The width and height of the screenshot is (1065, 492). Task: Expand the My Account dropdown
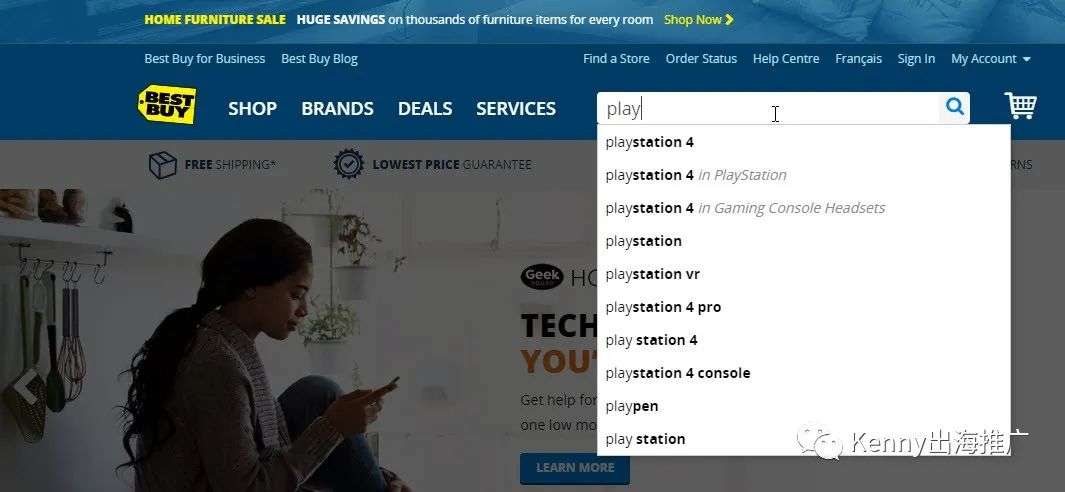click(990, 59)
